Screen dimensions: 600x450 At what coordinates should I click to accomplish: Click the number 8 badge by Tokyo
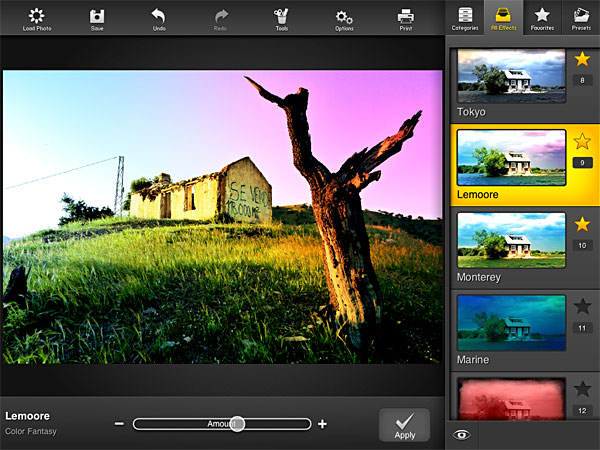pyautogui.click(x=582, y=80)
